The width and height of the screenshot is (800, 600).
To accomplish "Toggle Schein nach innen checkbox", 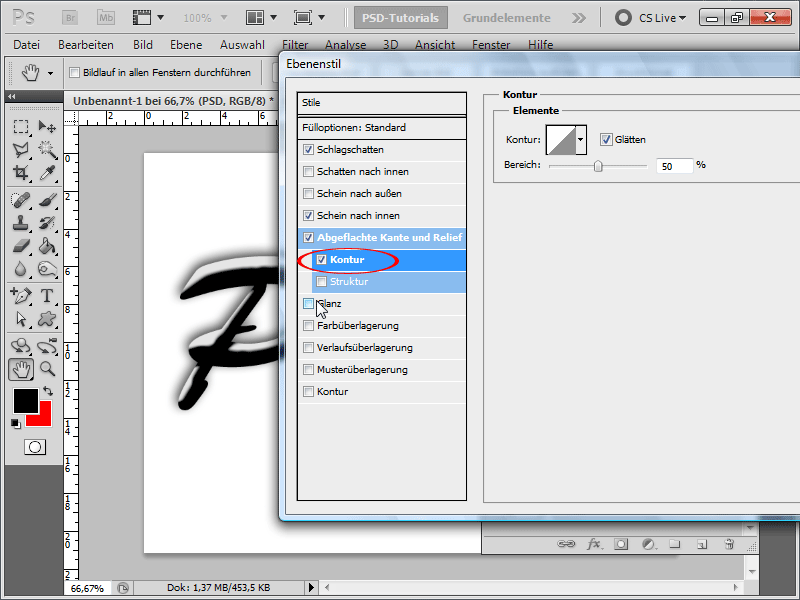I will (308, 215).
